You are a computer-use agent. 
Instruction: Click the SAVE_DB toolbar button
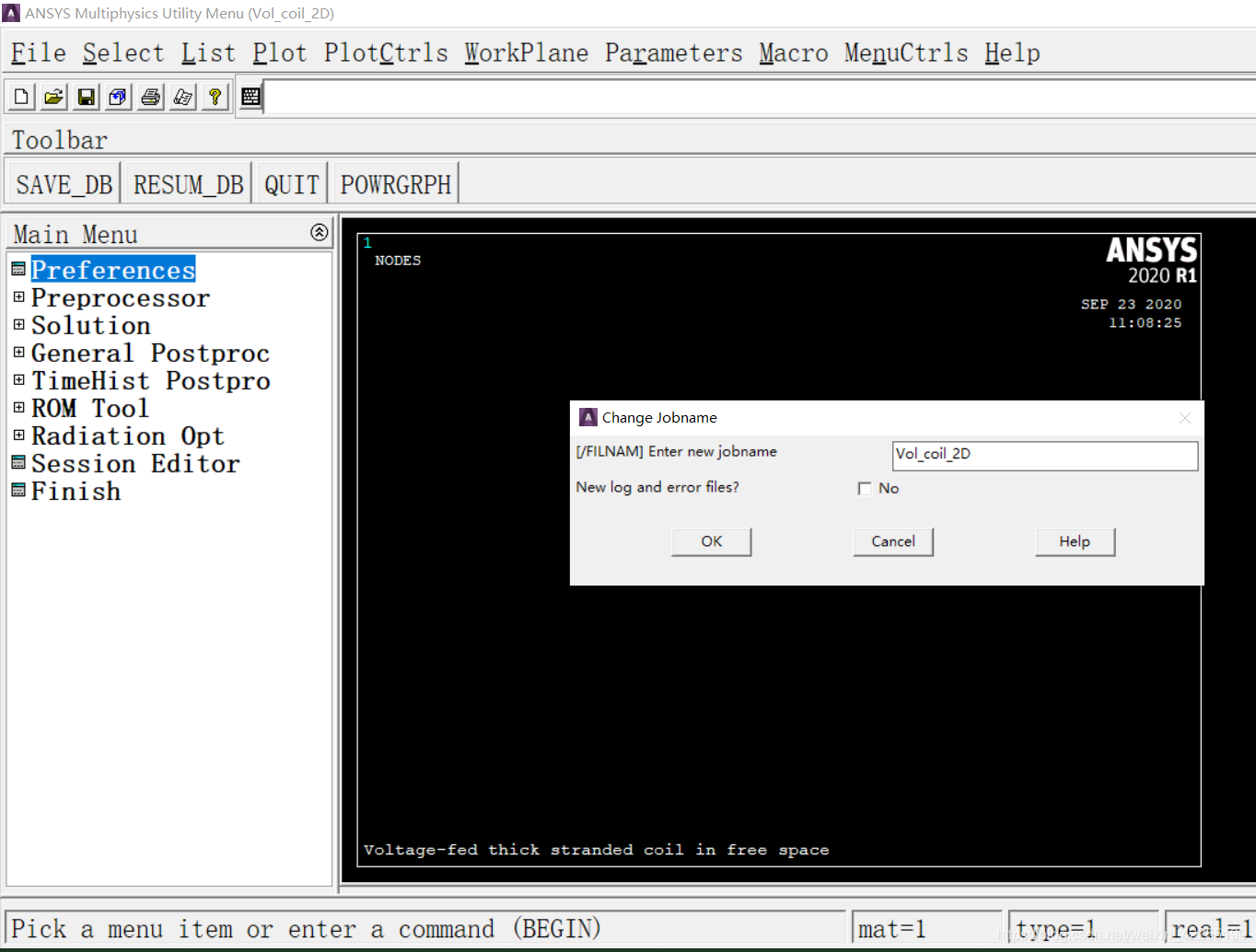(64, 184)
